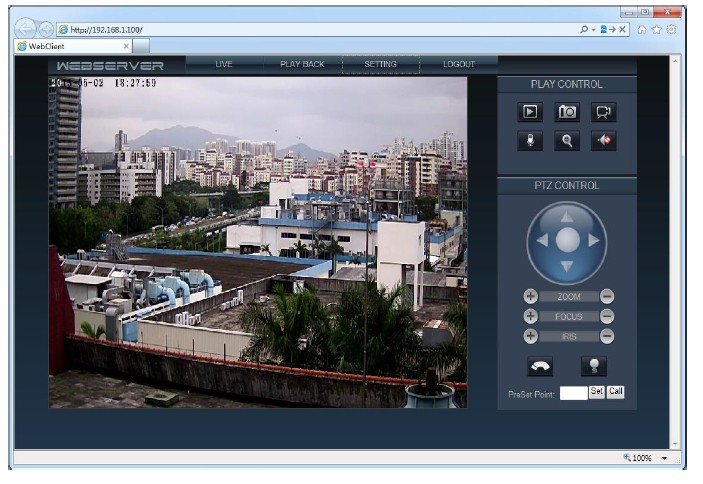Click the play video icon in Play Control
The height and width of the screenshot is (484, 703).
pyautogui.click(x=530, y=112)
